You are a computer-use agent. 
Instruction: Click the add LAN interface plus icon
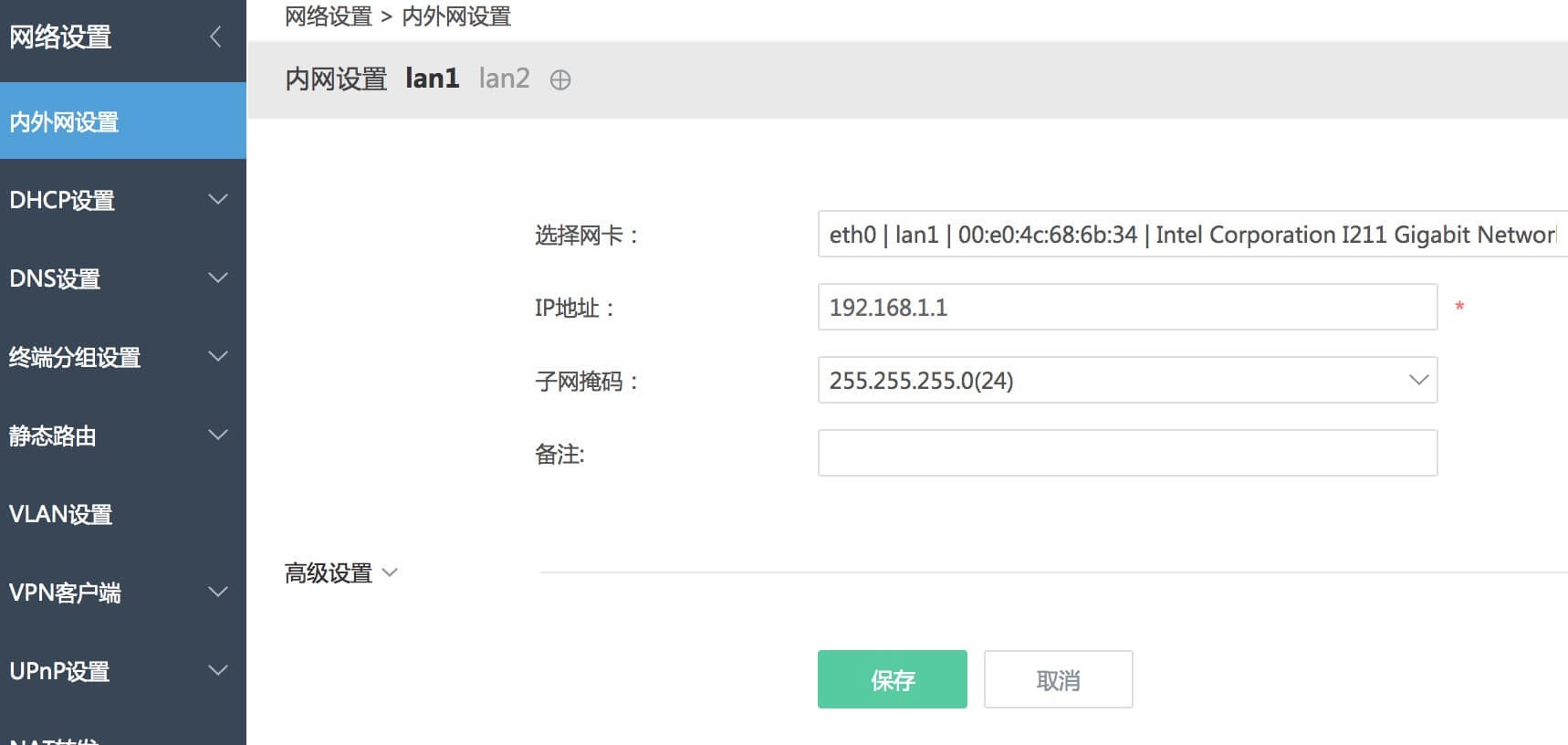560,80
